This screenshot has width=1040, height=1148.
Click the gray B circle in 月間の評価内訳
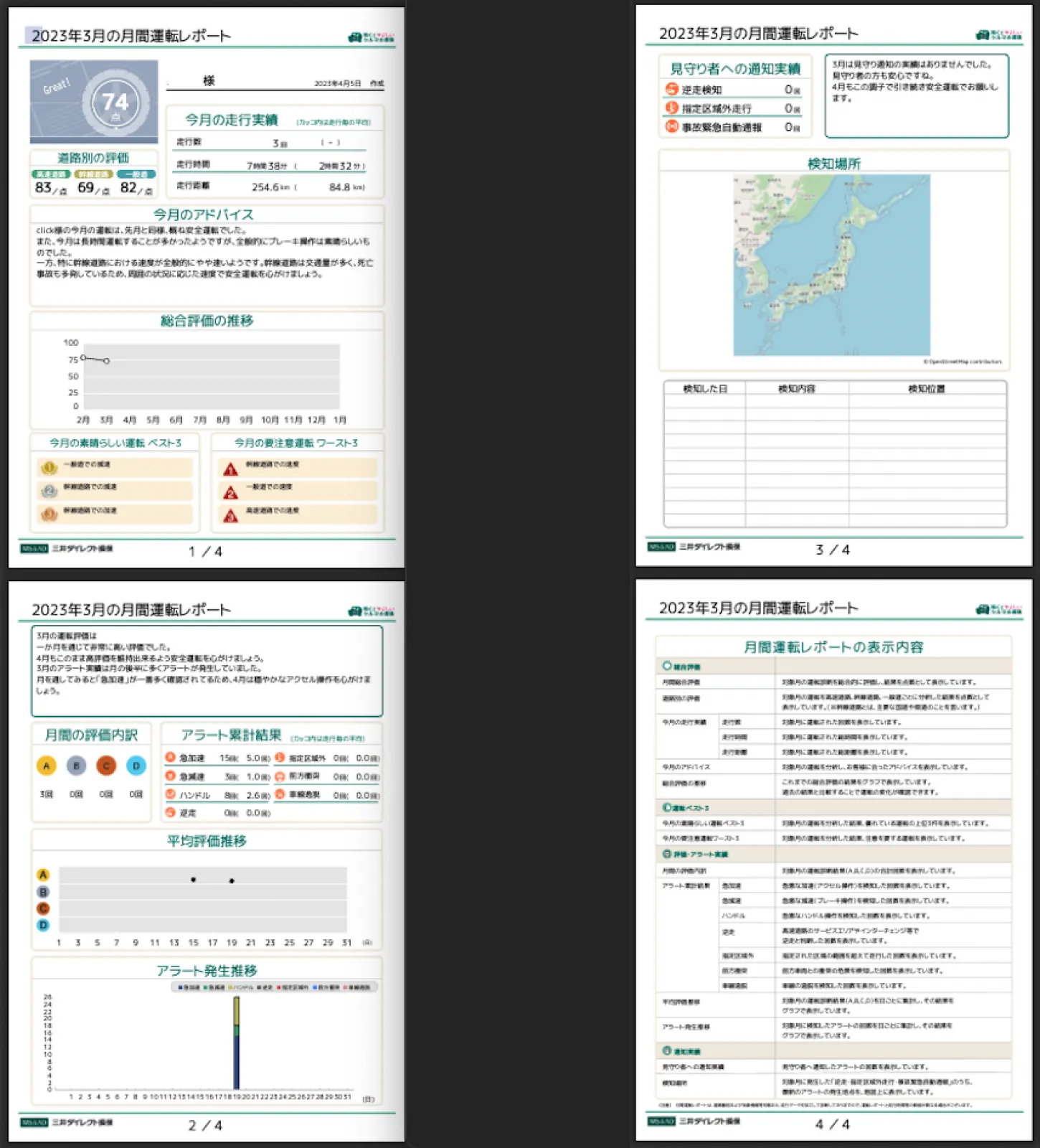click(76, 766)
